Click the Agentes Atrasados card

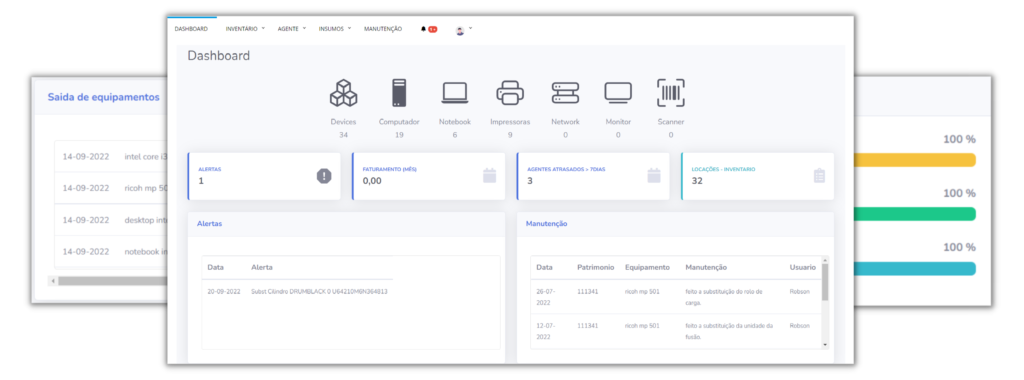[x=593, y=176]
